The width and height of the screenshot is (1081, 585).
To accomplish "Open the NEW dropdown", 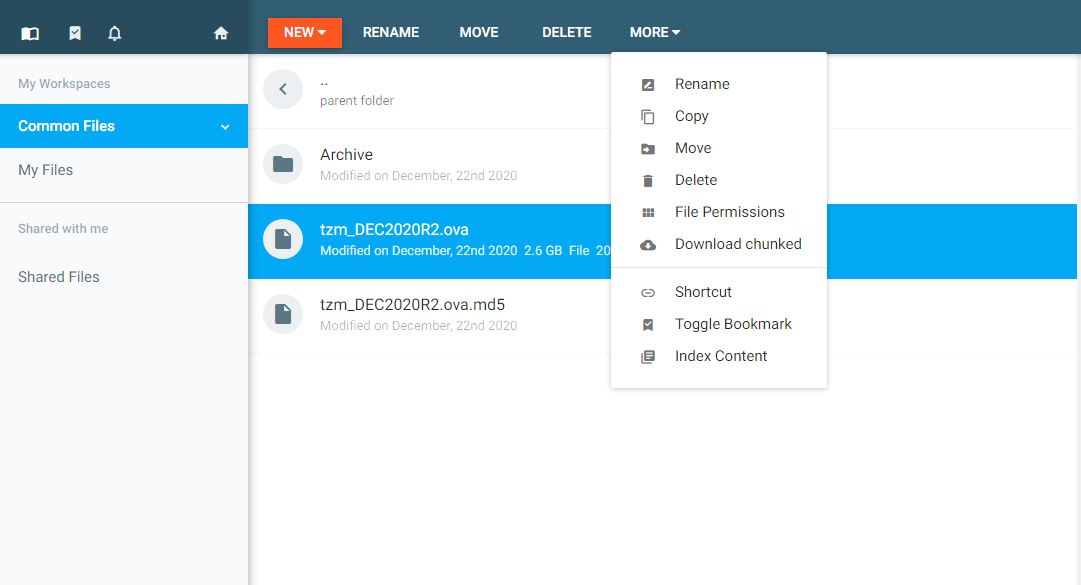I will 303,32.
